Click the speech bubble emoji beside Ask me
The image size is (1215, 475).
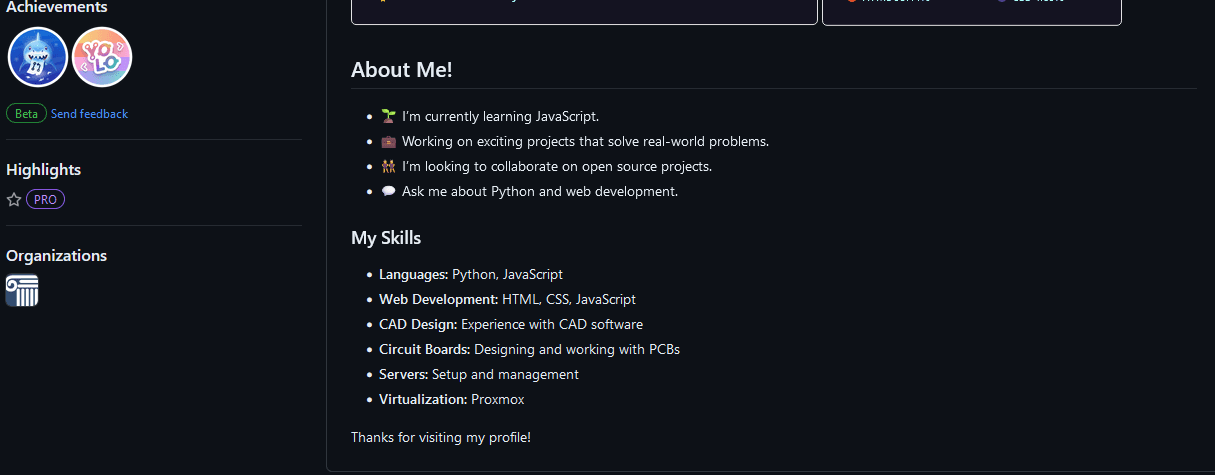[x=388, y=192]
